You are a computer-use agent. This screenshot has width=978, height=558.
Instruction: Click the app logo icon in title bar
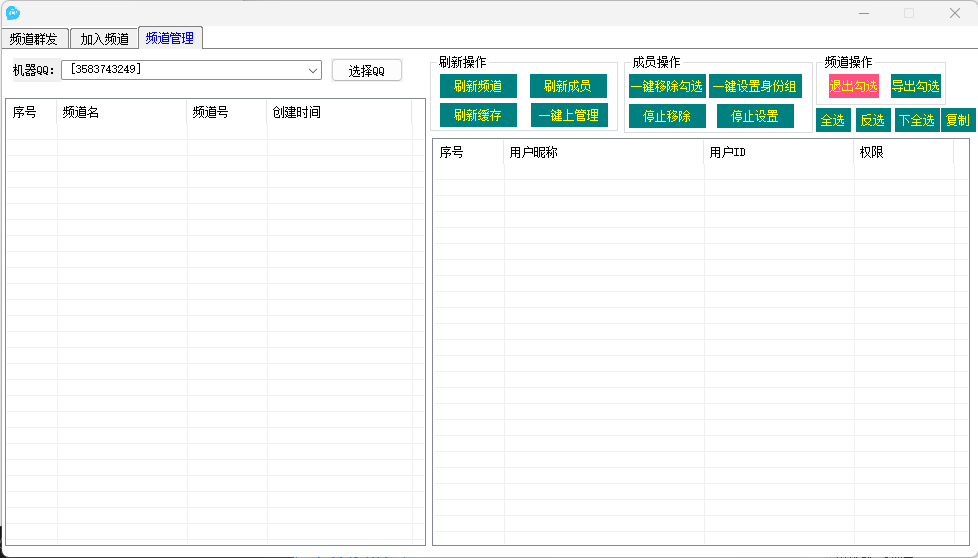click(13, 13)
